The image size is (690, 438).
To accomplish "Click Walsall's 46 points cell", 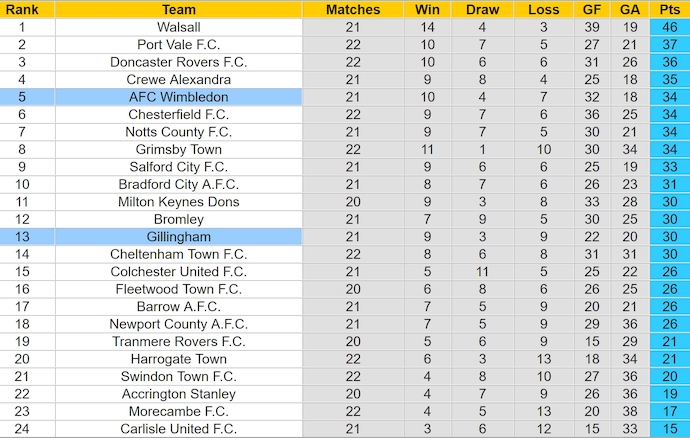I will click(670, 27).
